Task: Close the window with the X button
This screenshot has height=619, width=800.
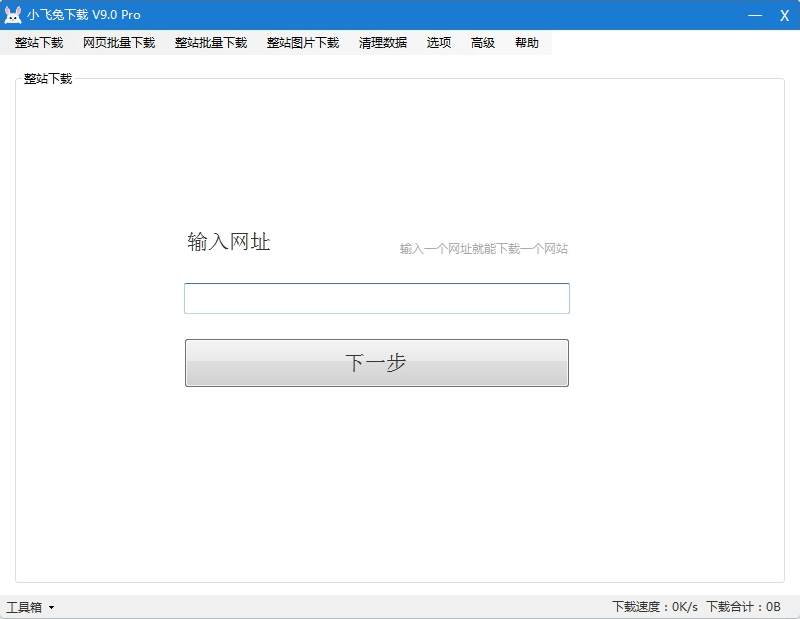Action: tap(784, 15)
